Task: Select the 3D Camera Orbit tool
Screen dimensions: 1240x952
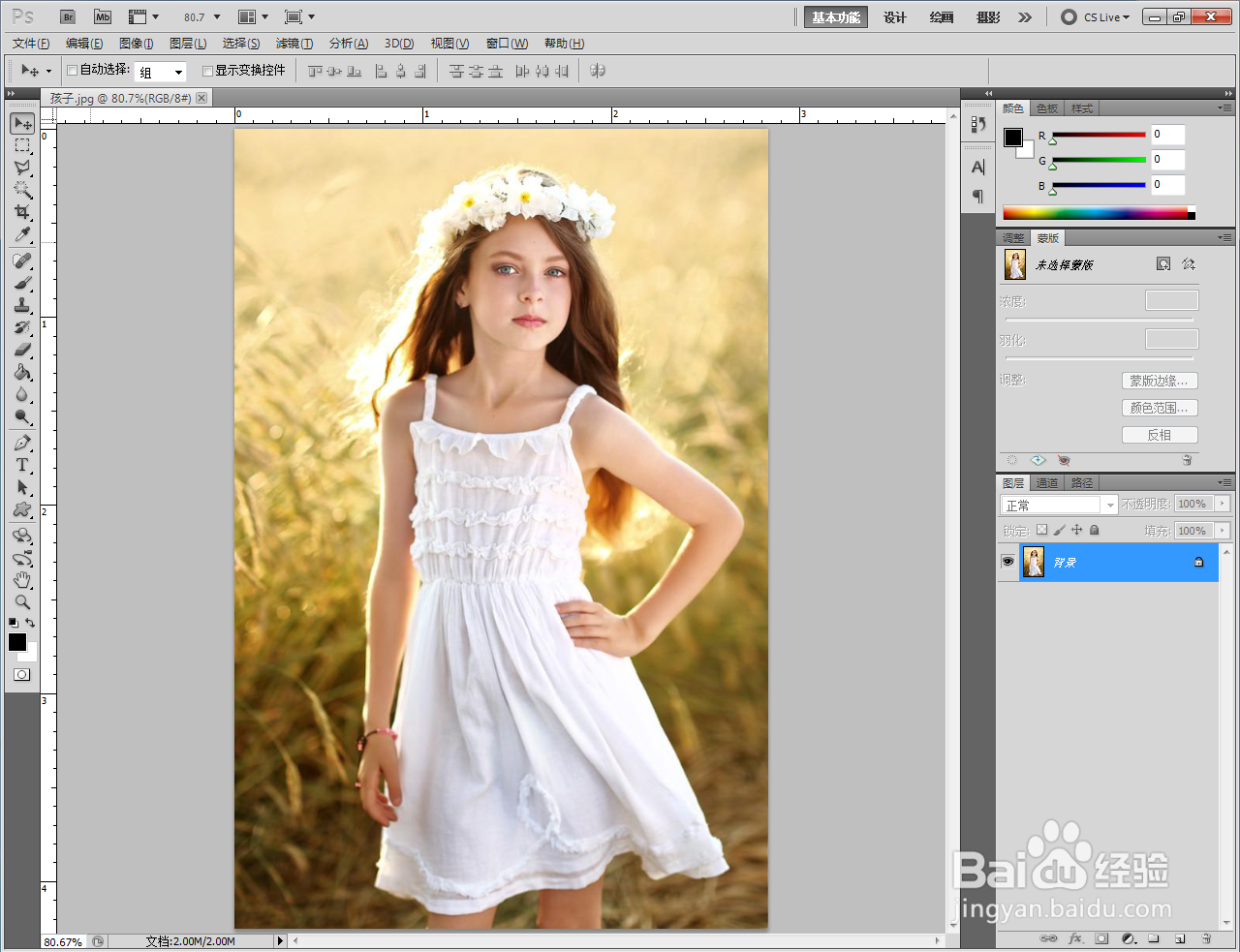Action: pyautogui.click(x=22, y=558)
